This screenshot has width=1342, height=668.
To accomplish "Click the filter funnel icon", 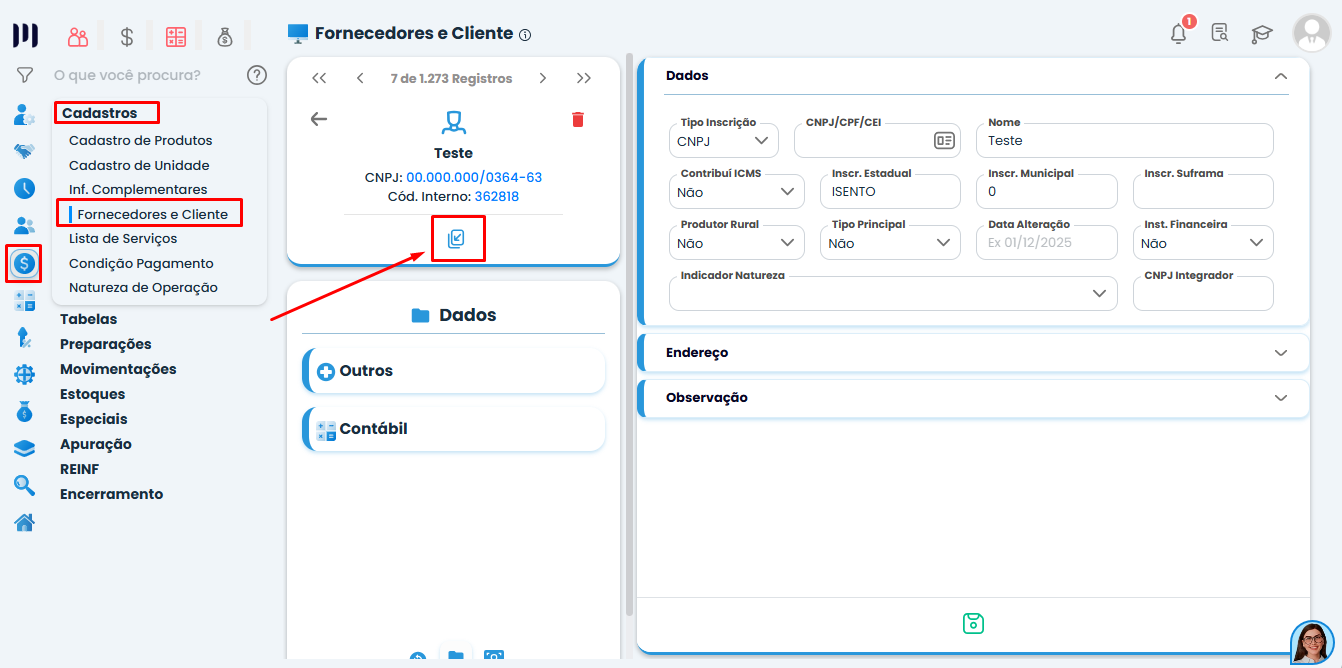I will [25, 75].
